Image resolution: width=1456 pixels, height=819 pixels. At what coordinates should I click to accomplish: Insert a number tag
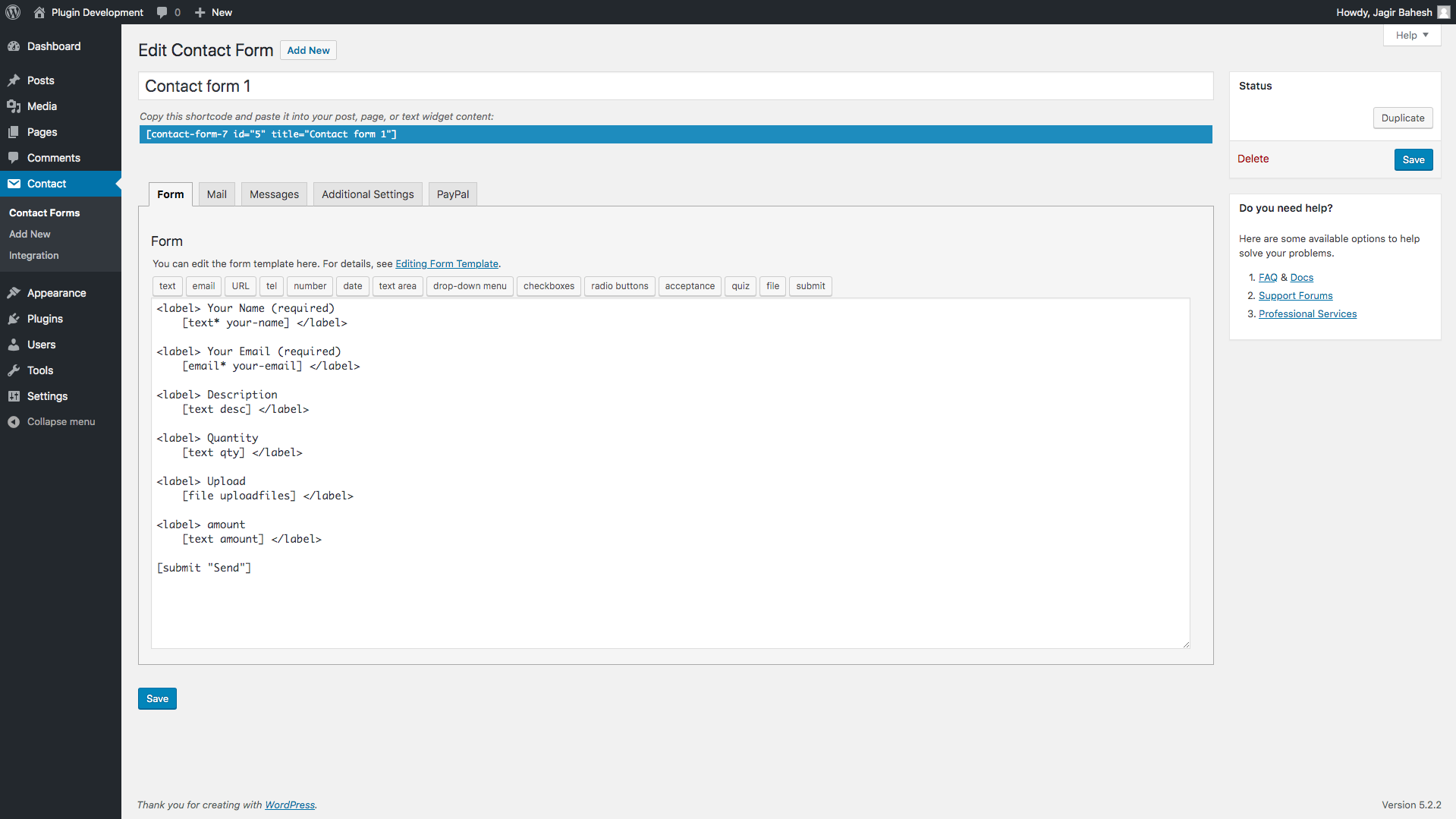310,286
